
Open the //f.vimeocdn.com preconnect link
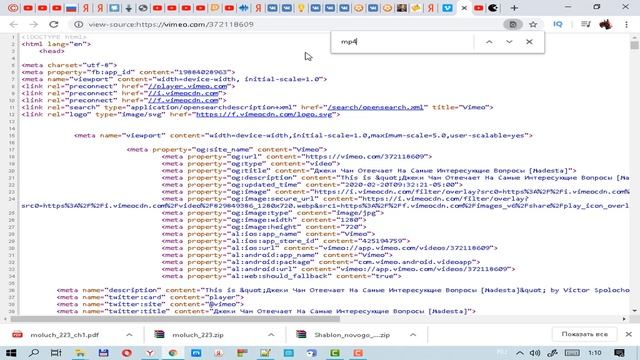[183, 100]
